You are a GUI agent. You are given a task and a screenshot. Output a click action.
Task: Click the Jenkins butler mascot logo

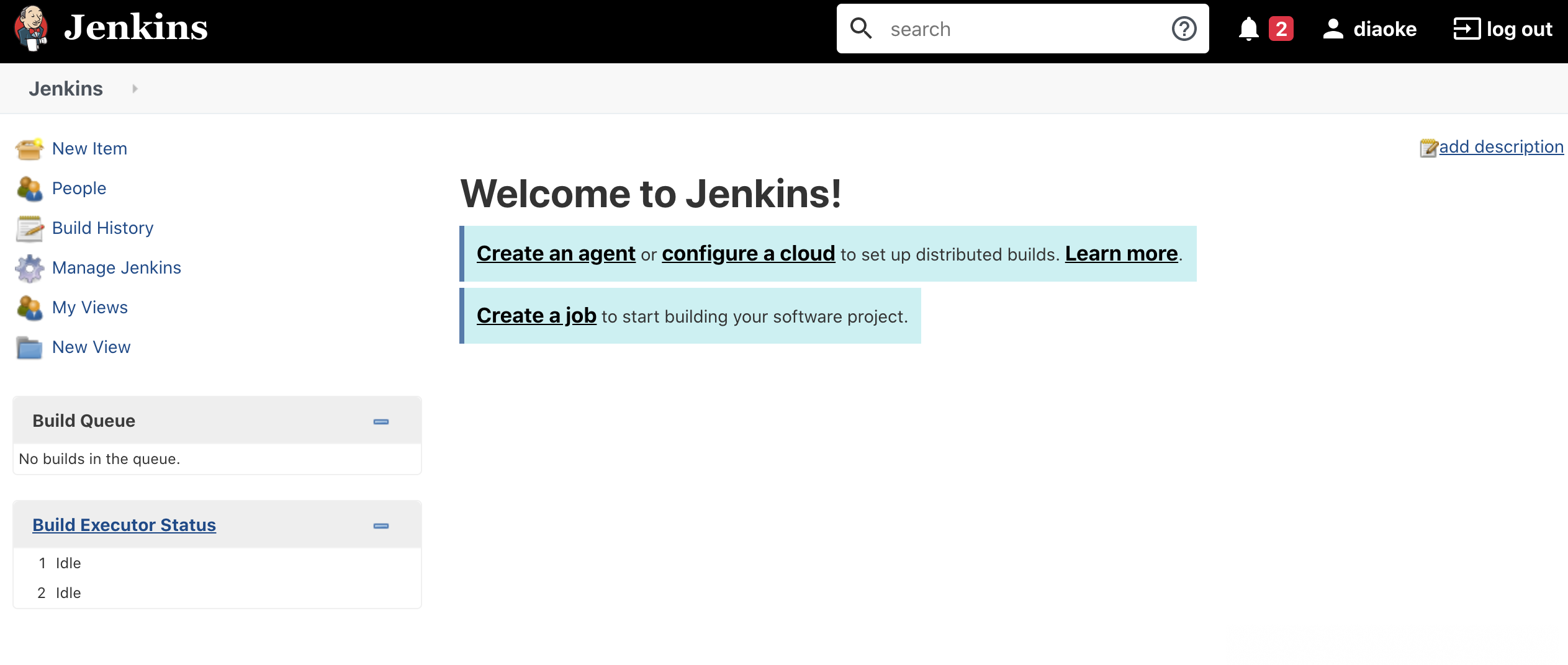coord(31,29)
